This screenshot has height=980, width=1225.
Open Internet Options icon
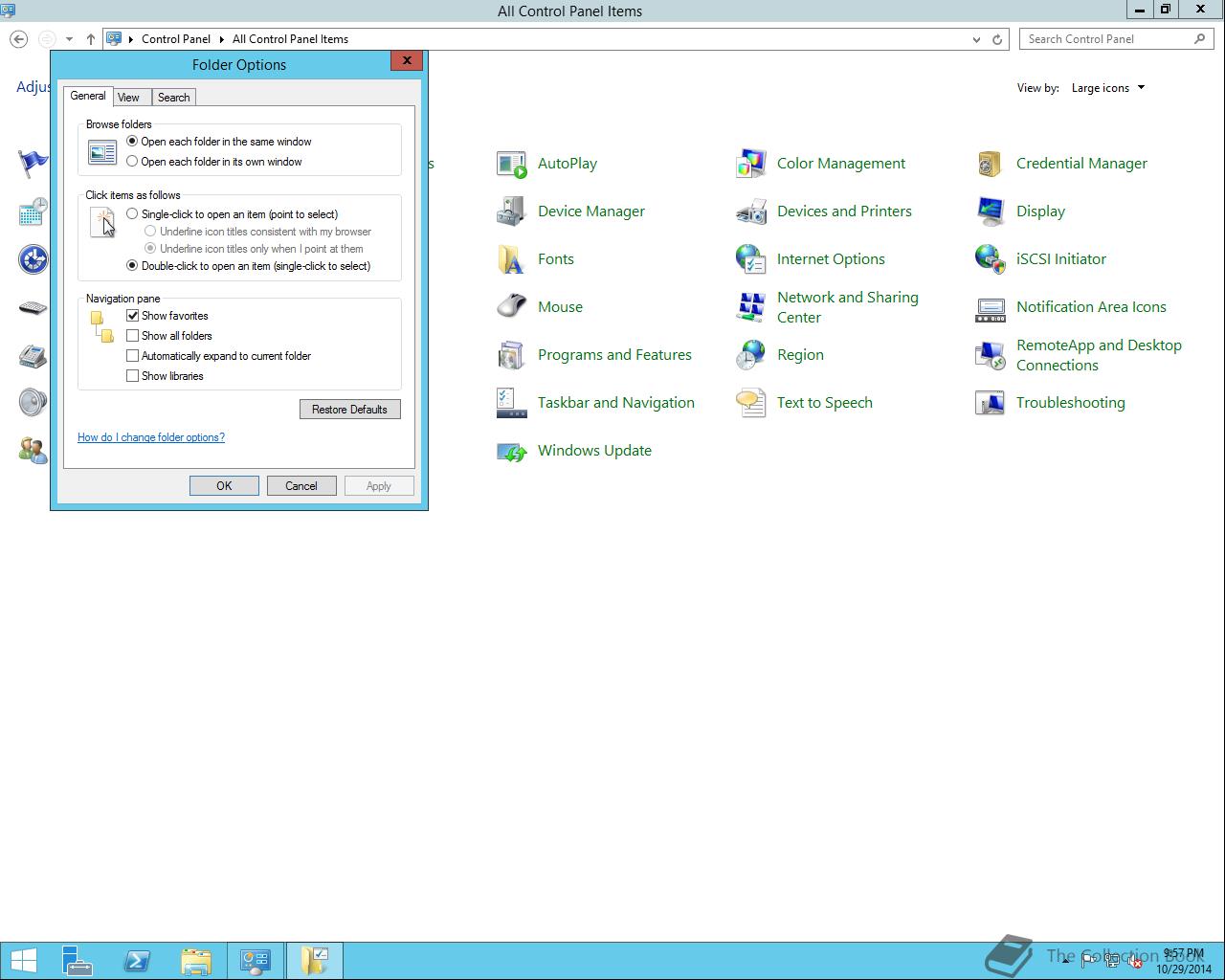coord(751,259)
